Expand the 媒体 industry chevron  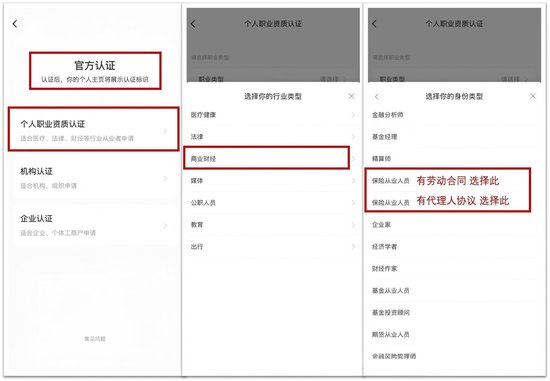(x=353, y=181)
